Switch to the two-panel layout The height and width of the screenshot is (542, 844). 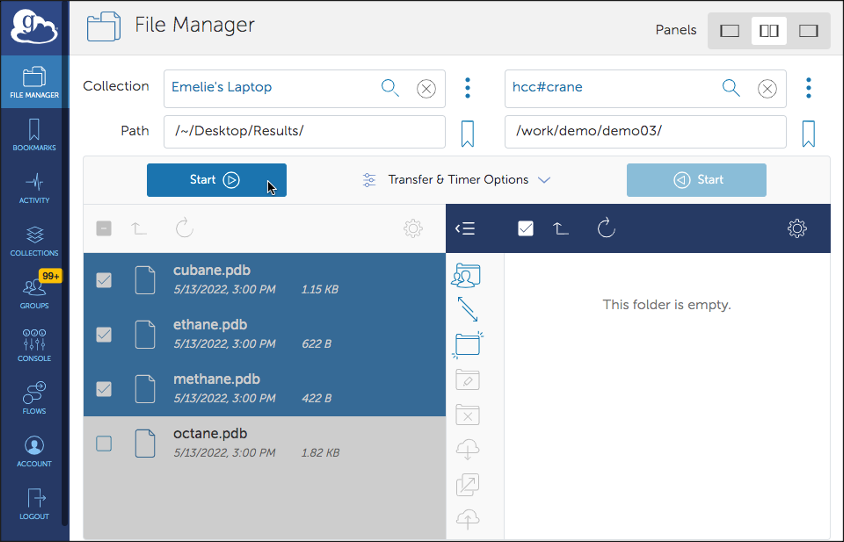(x=769, y=31)
